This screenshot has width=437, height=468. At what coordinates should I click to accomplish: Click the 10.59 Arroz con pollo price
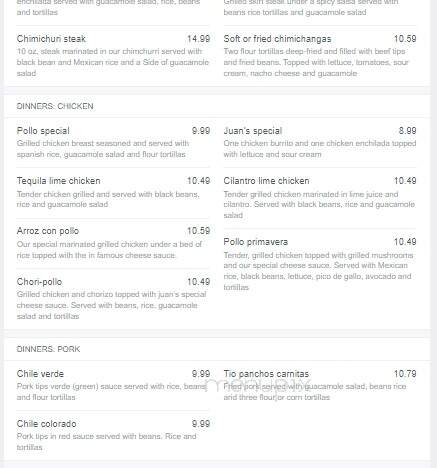coord(198,231)
